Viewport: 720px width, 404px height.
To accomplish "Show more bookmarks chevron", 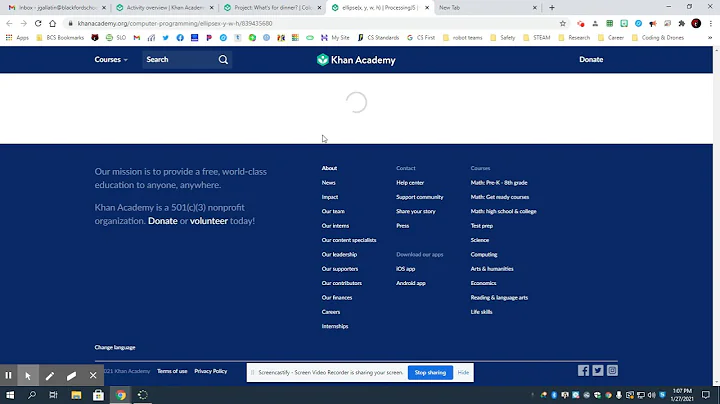I will pyautogui.click(x=710, y=38).
